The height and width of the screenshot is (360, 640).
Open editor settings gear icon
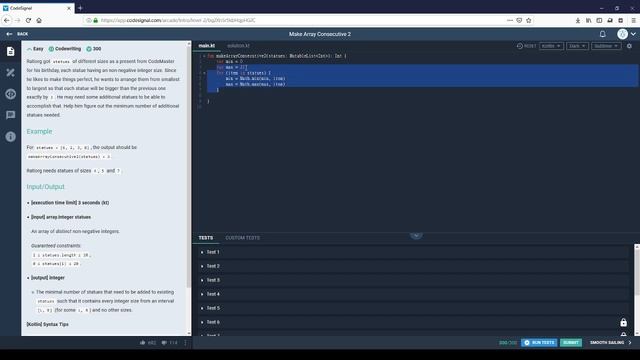pyautogui.click(x=629, y=46)
